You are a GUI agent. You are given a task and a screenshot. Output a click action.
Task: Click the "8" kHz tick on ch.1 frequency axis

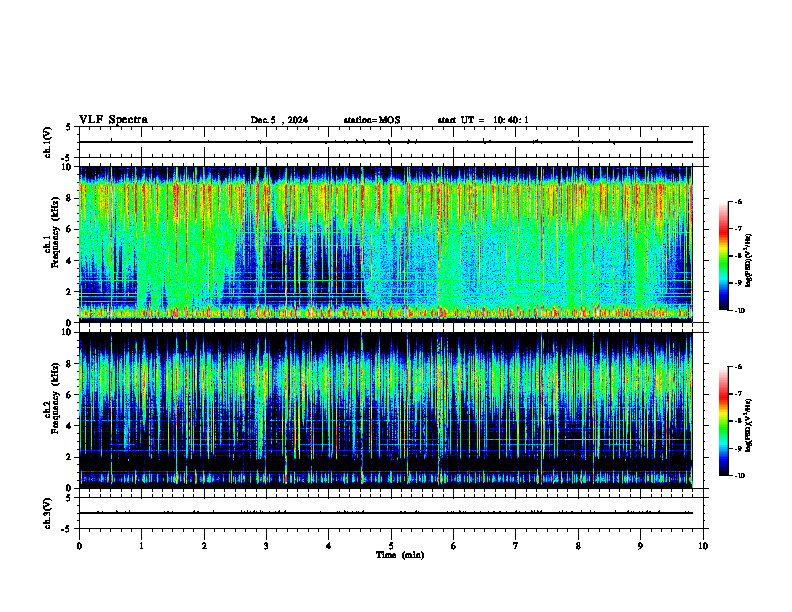tap(70, 198)
